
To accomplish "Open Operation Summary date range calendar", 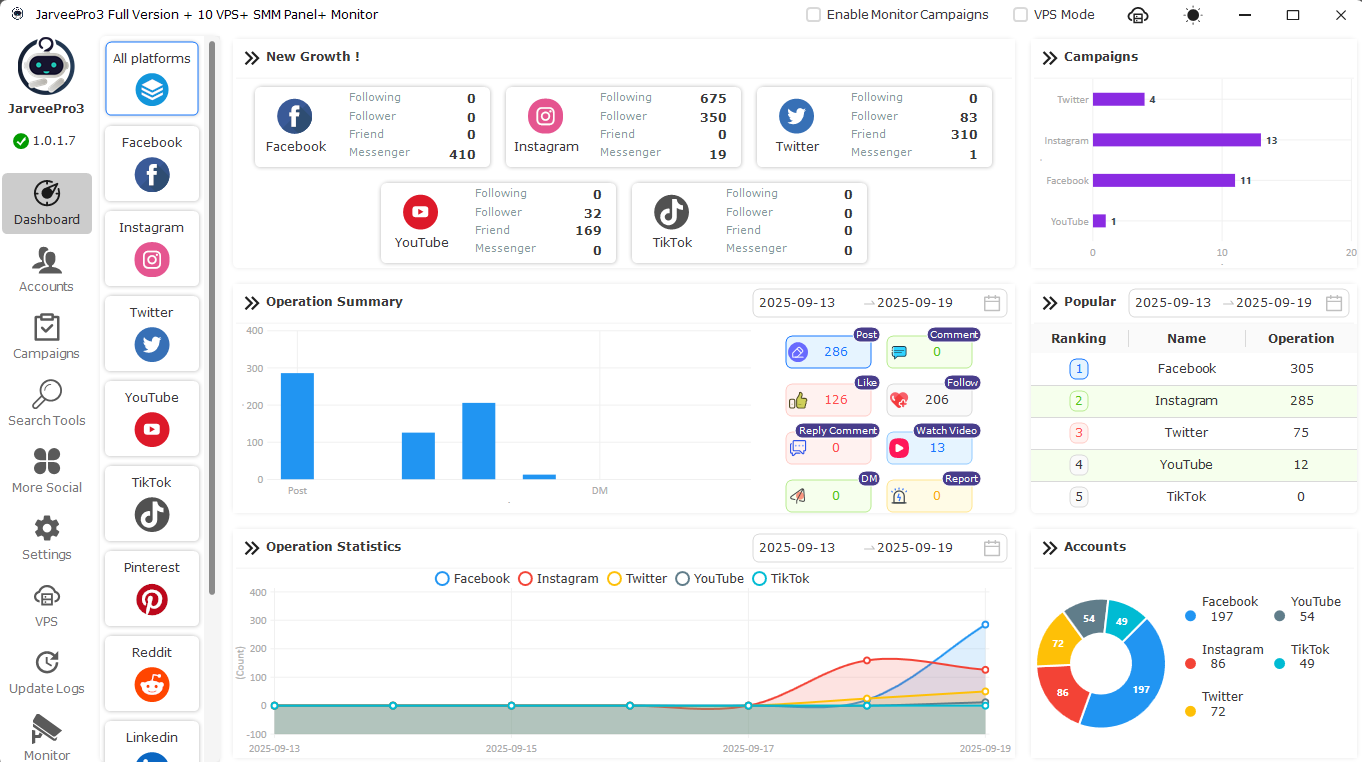I will point(992,303).
